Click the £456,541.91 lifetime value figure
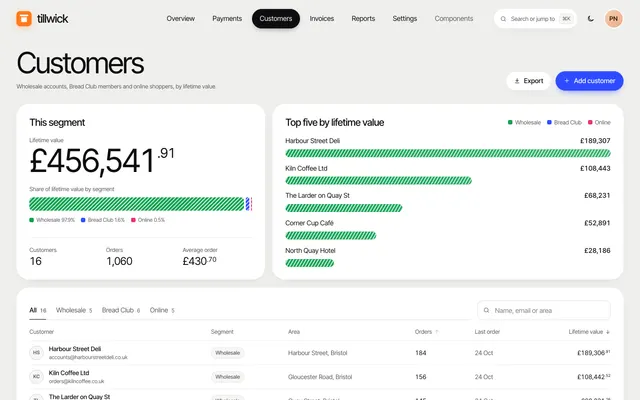This screenshot has width=640, height=400. coord(102,160)
